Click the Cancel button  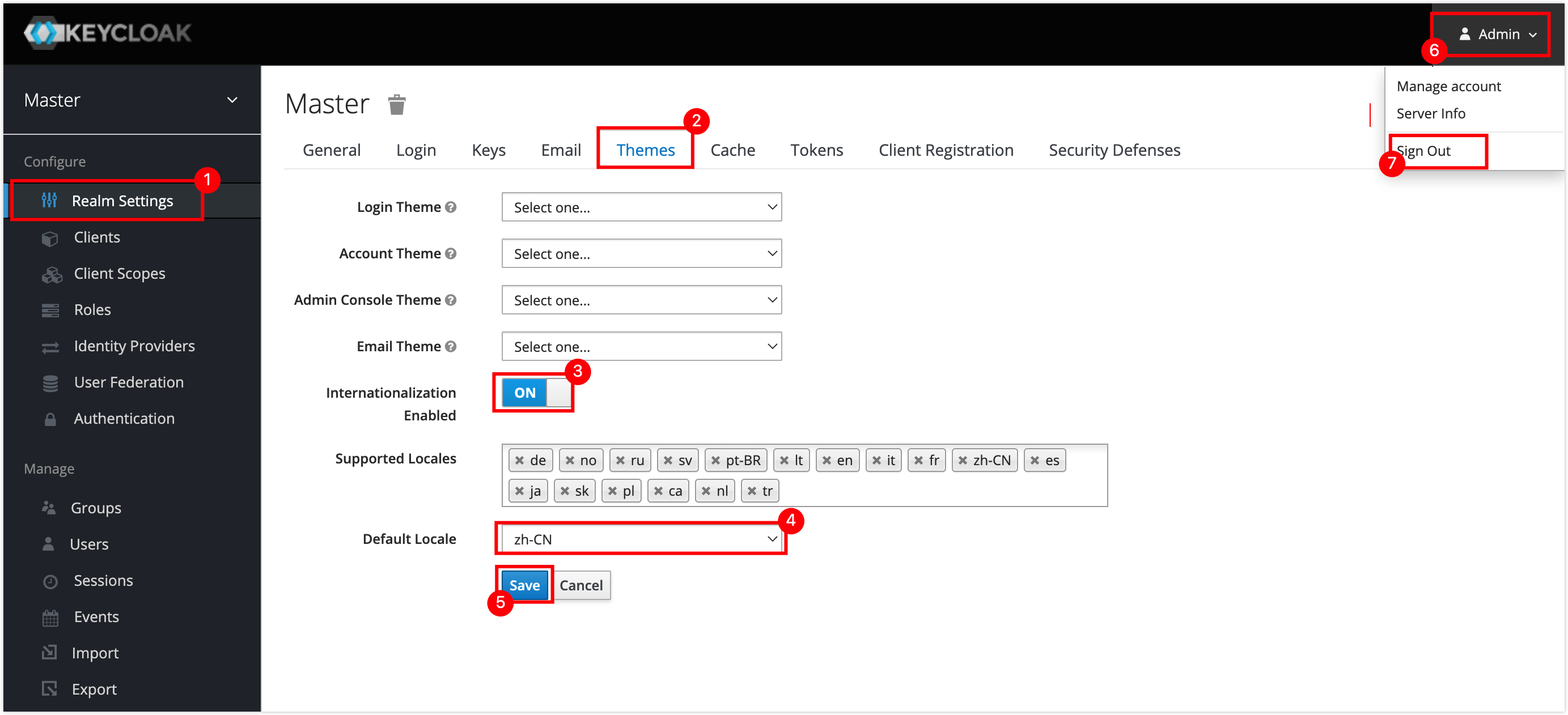(580, 585)
